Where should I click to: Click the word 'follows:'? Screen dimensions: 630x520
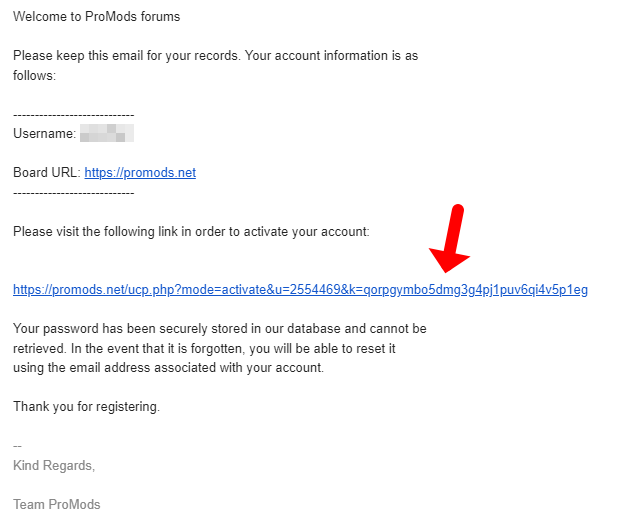tap(34, 75)
